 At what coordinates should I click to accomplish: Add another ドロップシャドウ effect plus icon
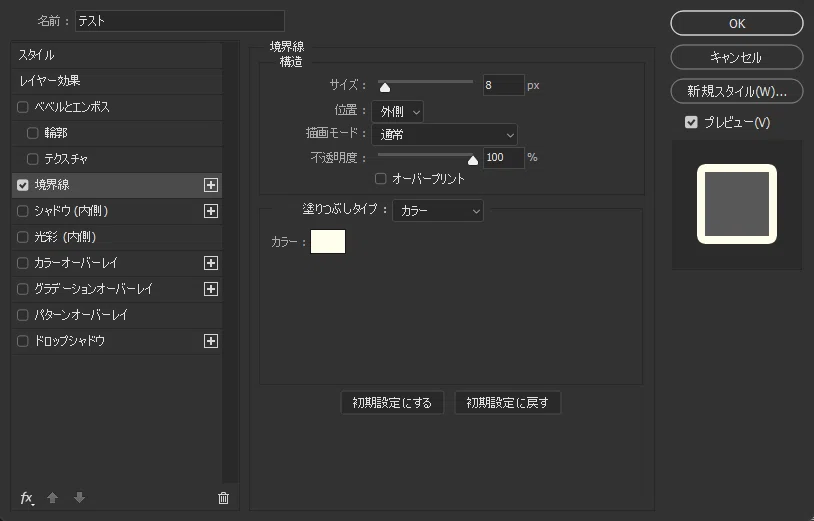coord(211,341)
